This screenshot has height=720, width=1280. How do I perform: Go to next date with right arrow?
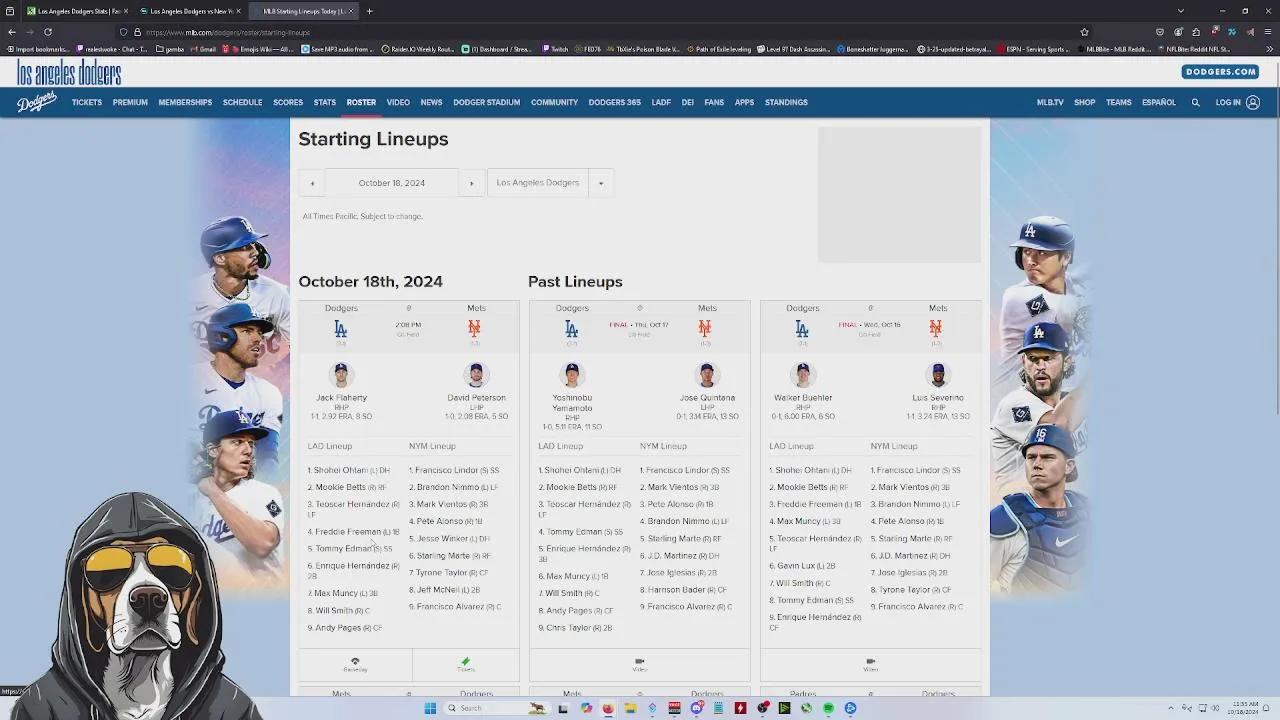pos(472,183)
